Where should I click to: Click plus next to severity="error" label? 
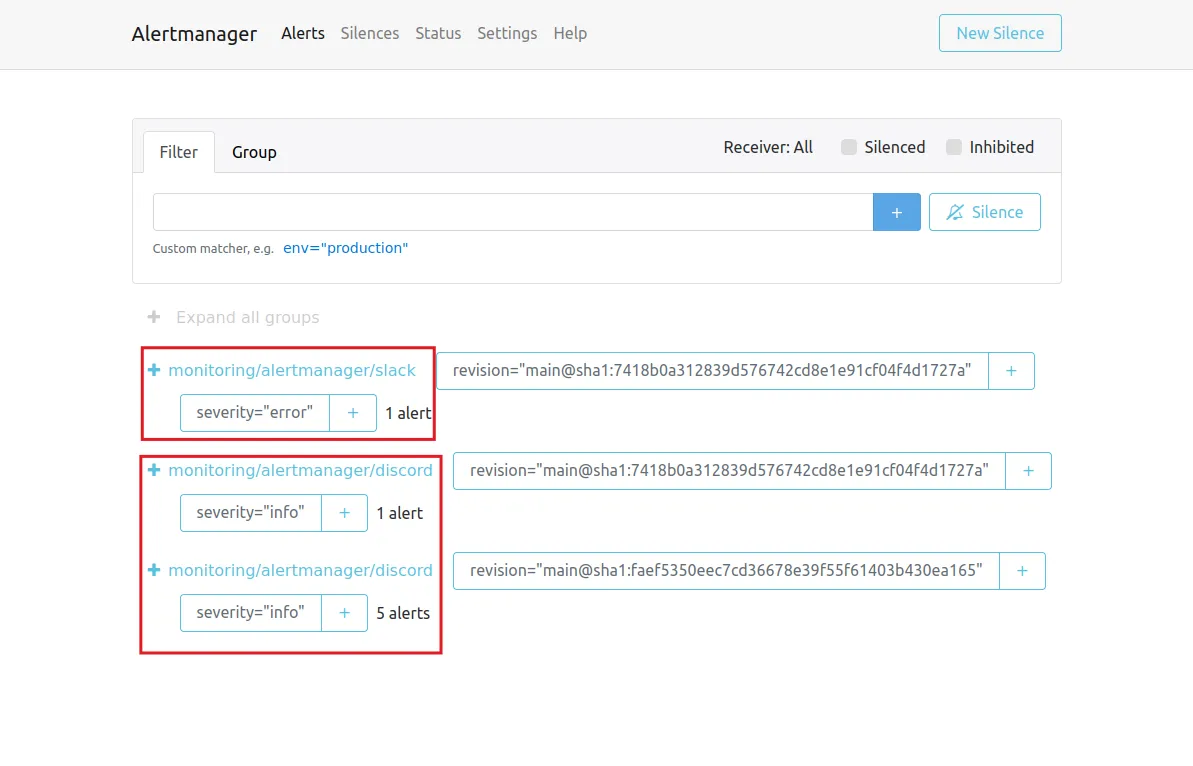click(x=352, y=412)
